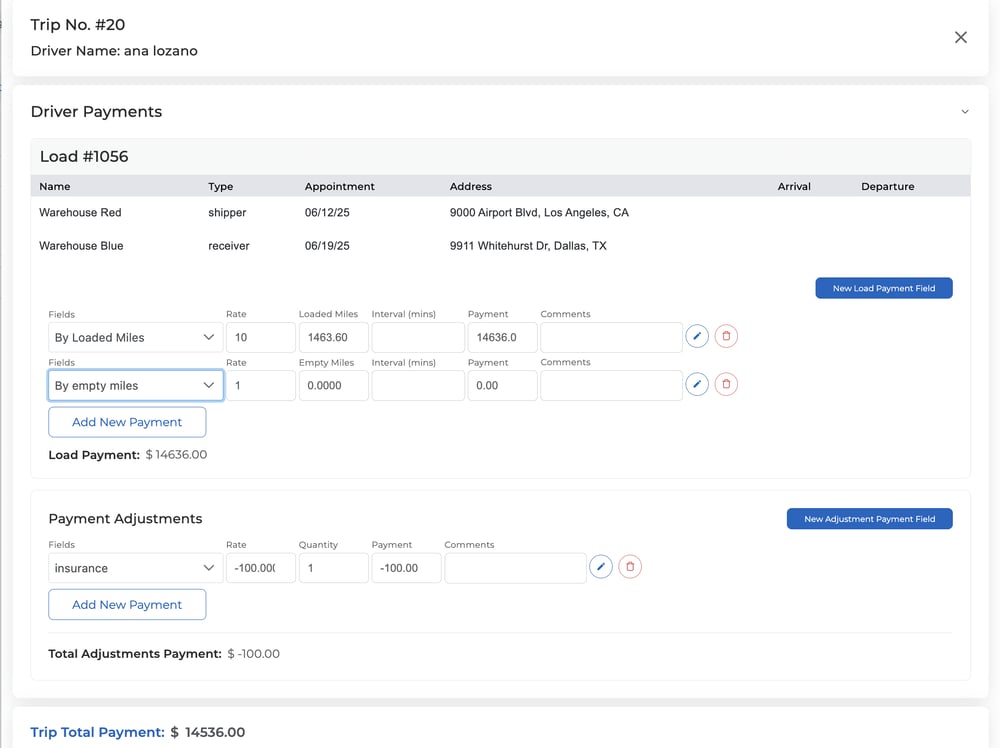Viewport: 1000px width, 748px height.
Task: Edit the By empty miles payment row
Action: click(x=697, y=385)
